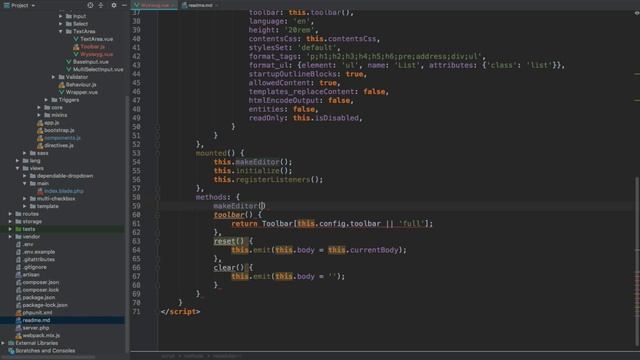Click the file icon beside index.blade.php

coord(40,191)
